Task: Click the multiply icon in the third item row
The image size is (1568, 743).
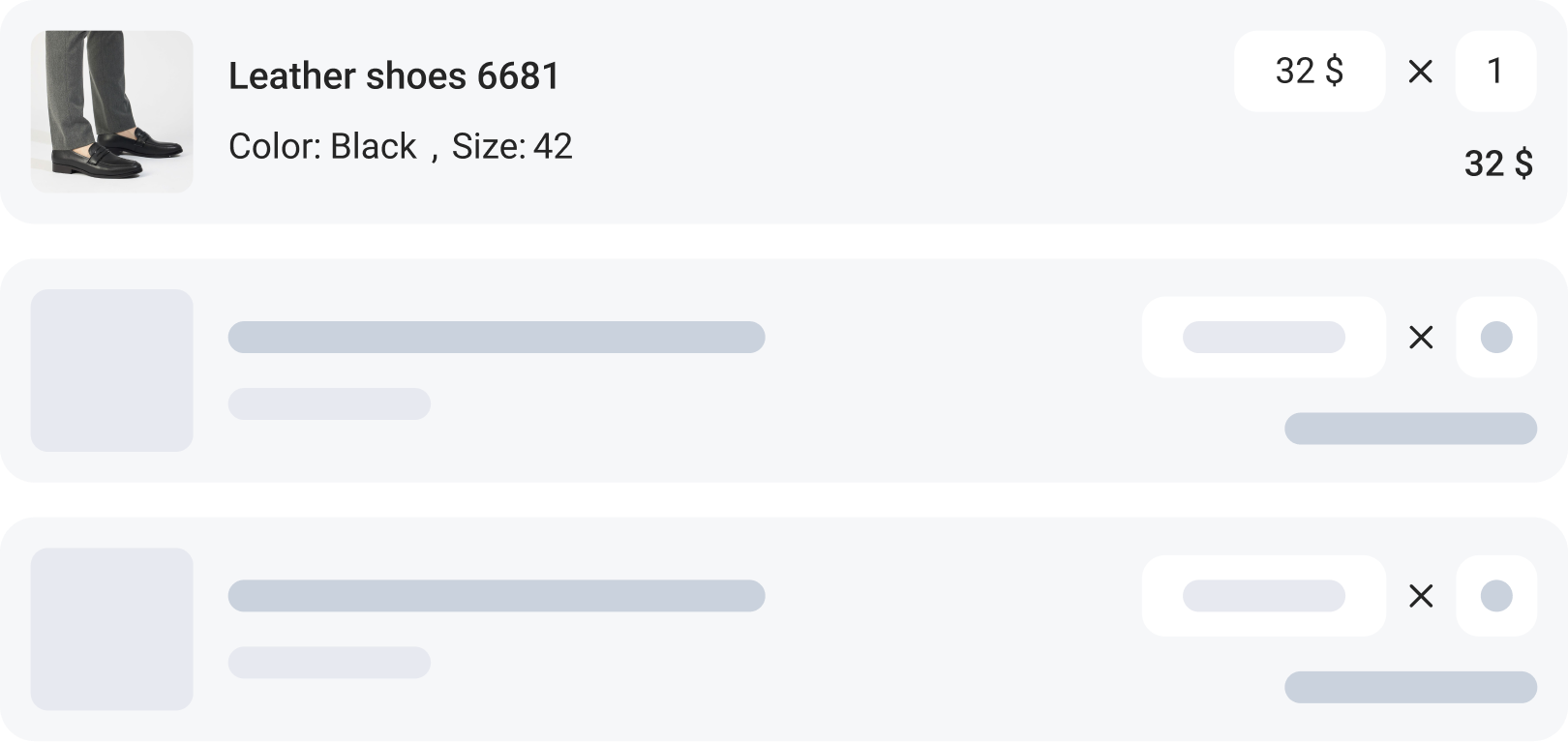Action: click(1420, 596)
